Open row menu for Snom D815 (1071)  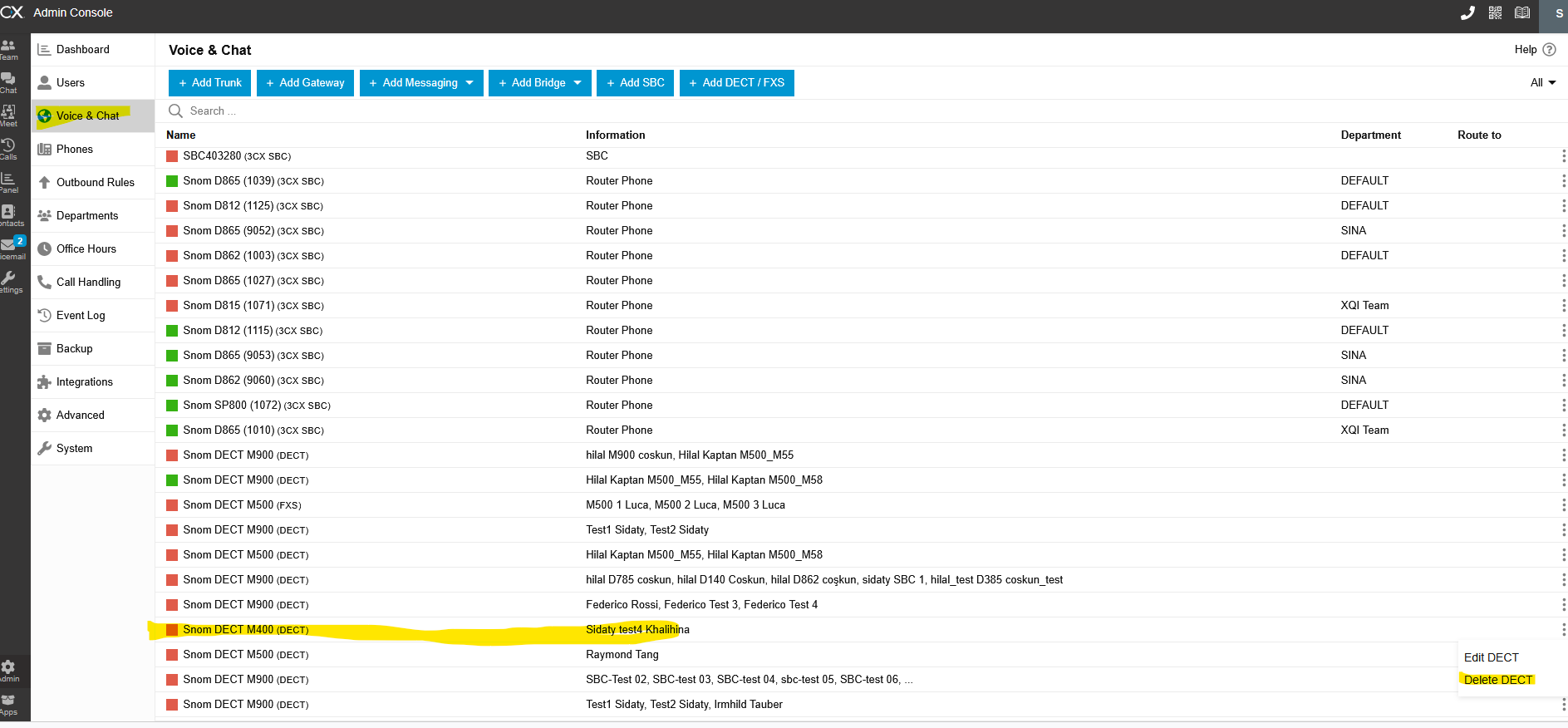[1563, 306]
